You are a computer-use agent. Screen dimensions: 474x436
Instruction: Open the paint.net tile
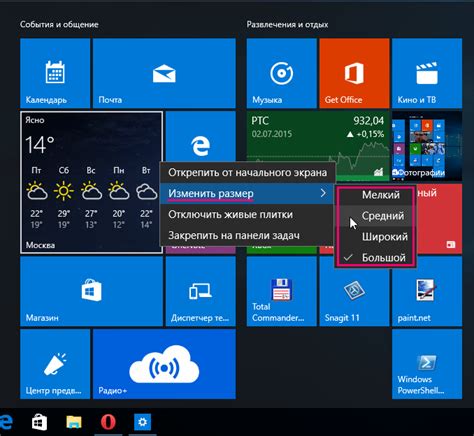427,291
